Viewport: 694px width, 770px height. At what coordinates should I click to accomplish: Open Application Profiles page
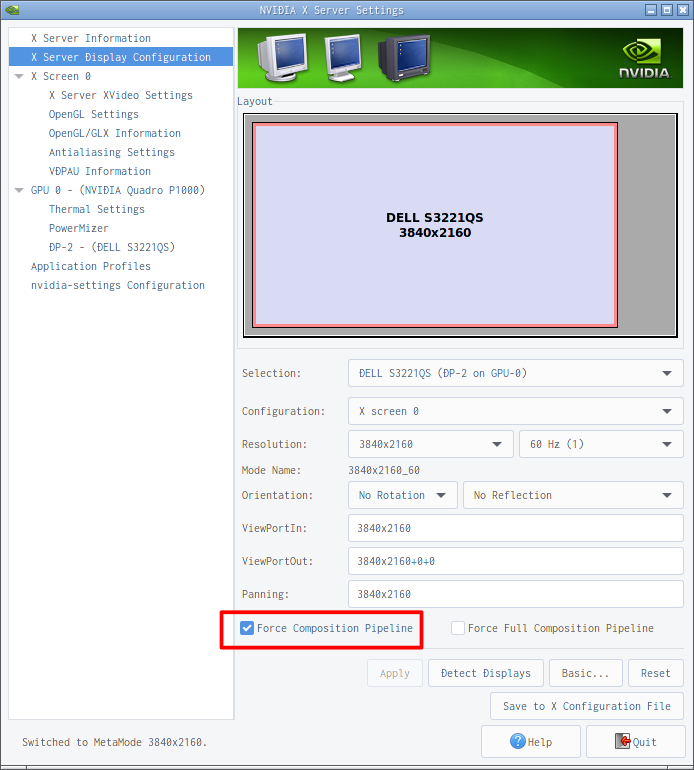pyautogui.click(x=91, y=266)
